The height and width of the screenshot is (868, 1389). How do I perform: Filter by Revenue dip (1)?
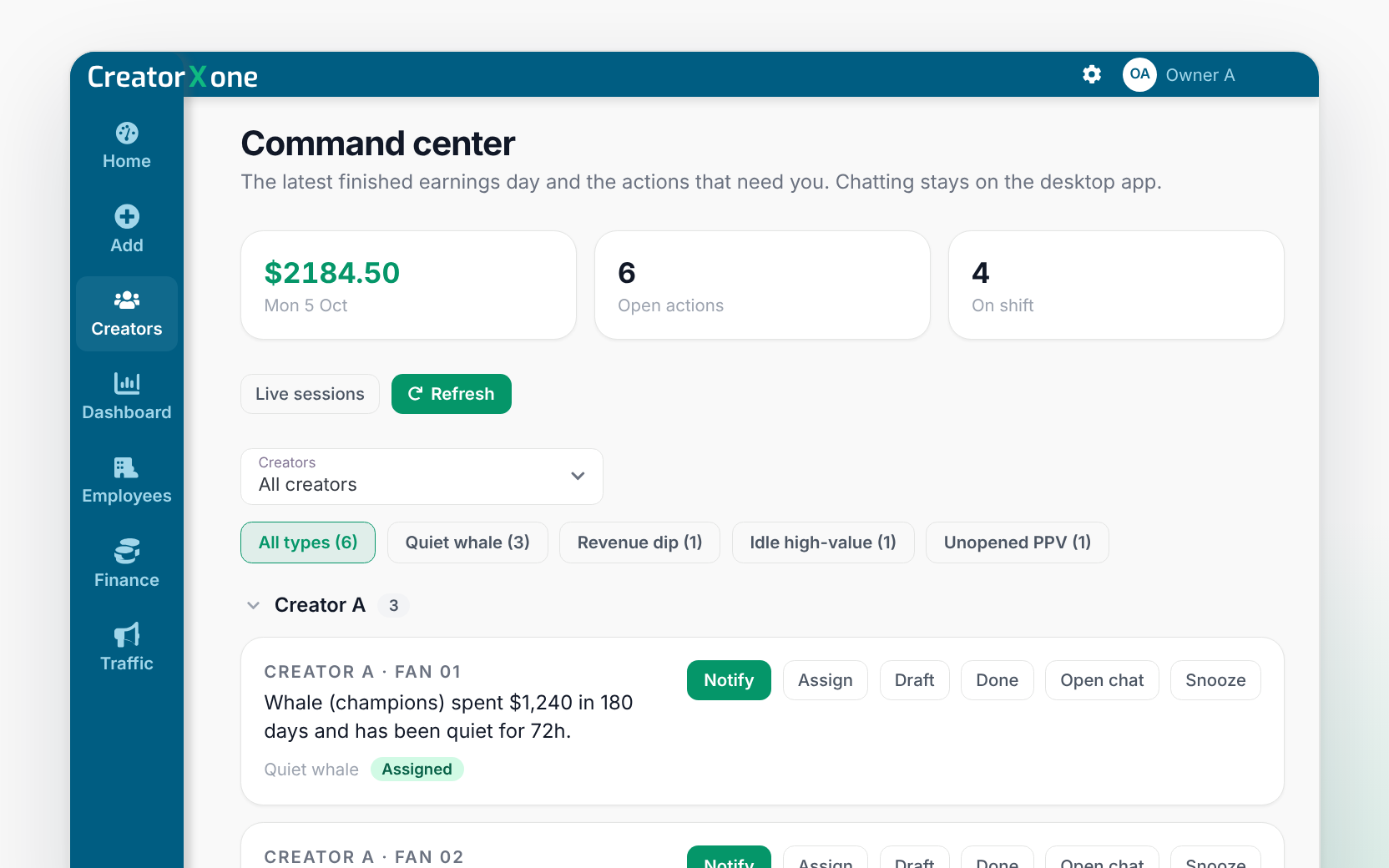[x=639, y=542]
